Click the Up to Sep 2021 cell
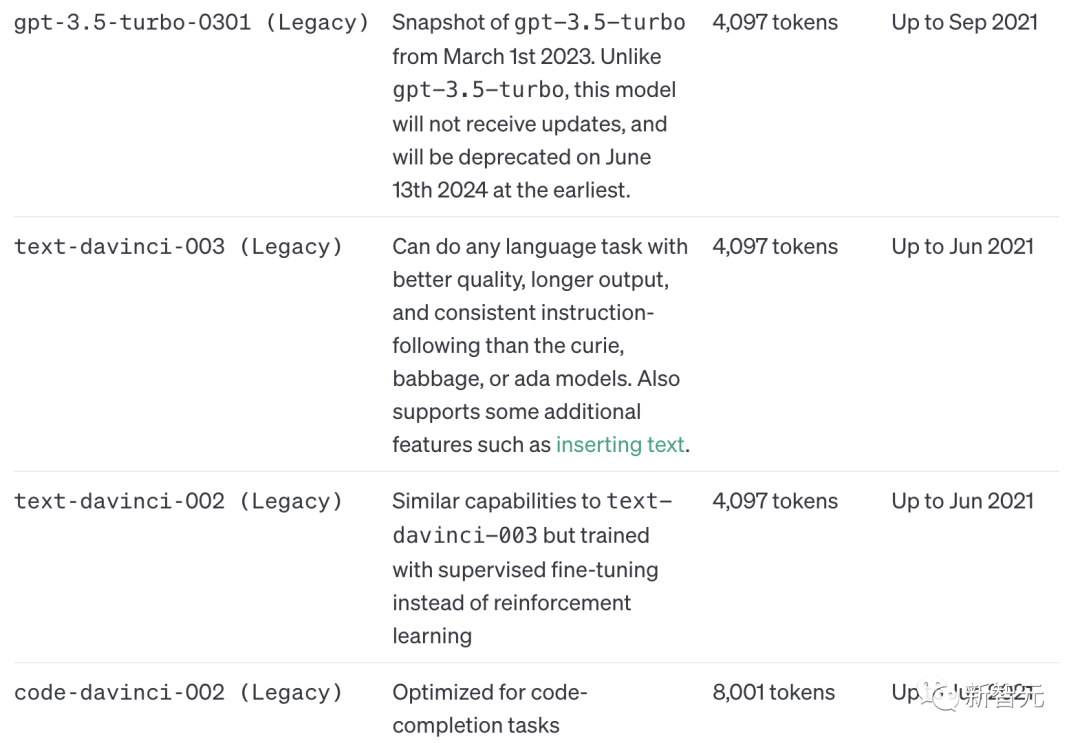Screen dimensions: 1080x743 964,23
